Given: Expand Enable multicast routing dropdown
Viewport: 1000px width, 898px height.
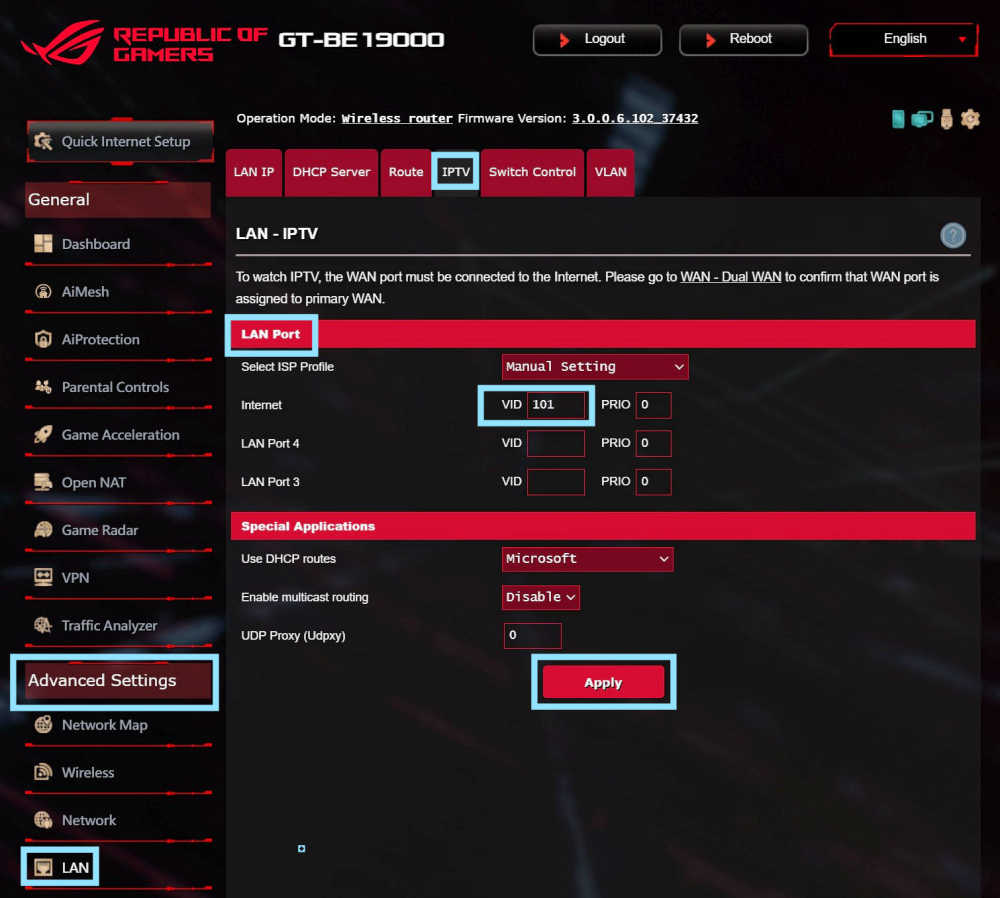Looking at the screenshot, I should point(540,597).
